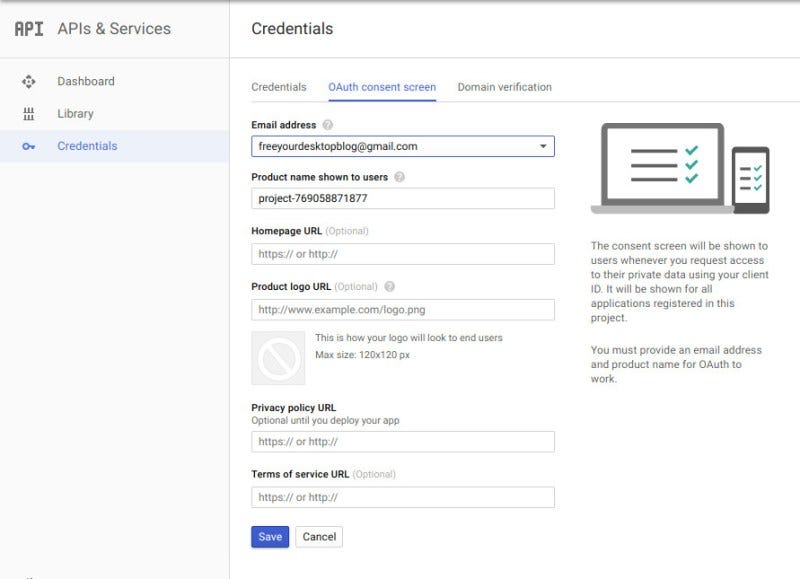
Task: Click the APIs & Services heading
Action: pos(114,29)
